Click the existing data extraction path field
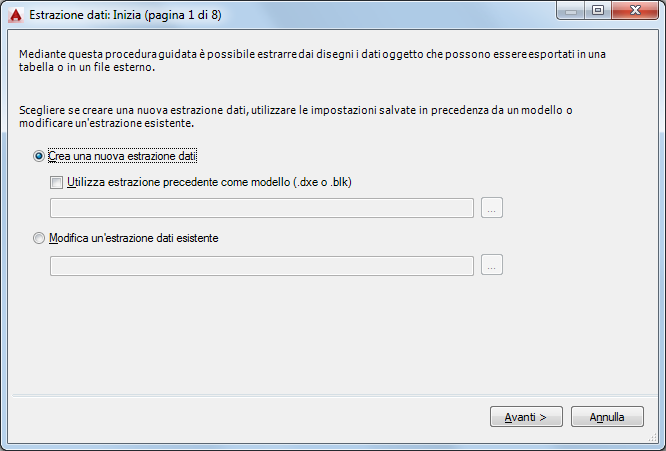This screenshot has width=666, height=451. [x=262, y=265]
